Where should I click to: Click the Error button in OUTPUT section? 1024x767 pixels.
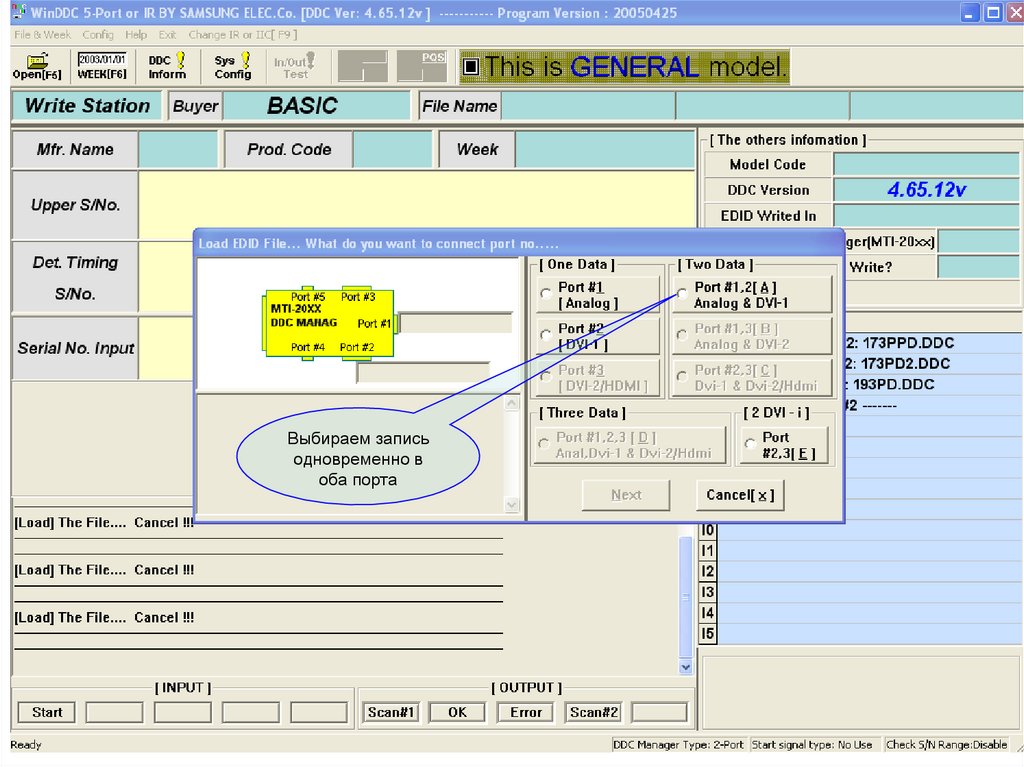click(526, 712)
